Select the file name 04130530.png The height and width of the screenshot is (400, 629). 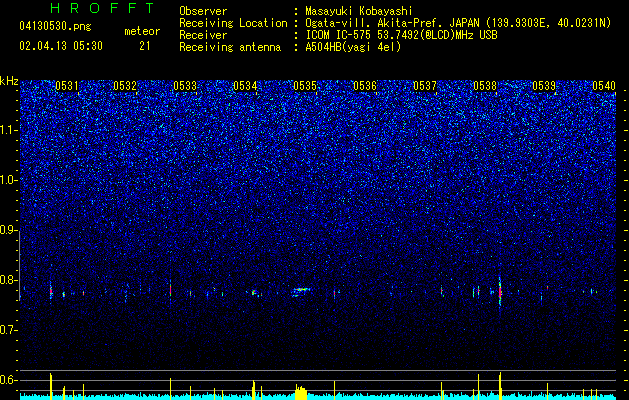[55, 27]
